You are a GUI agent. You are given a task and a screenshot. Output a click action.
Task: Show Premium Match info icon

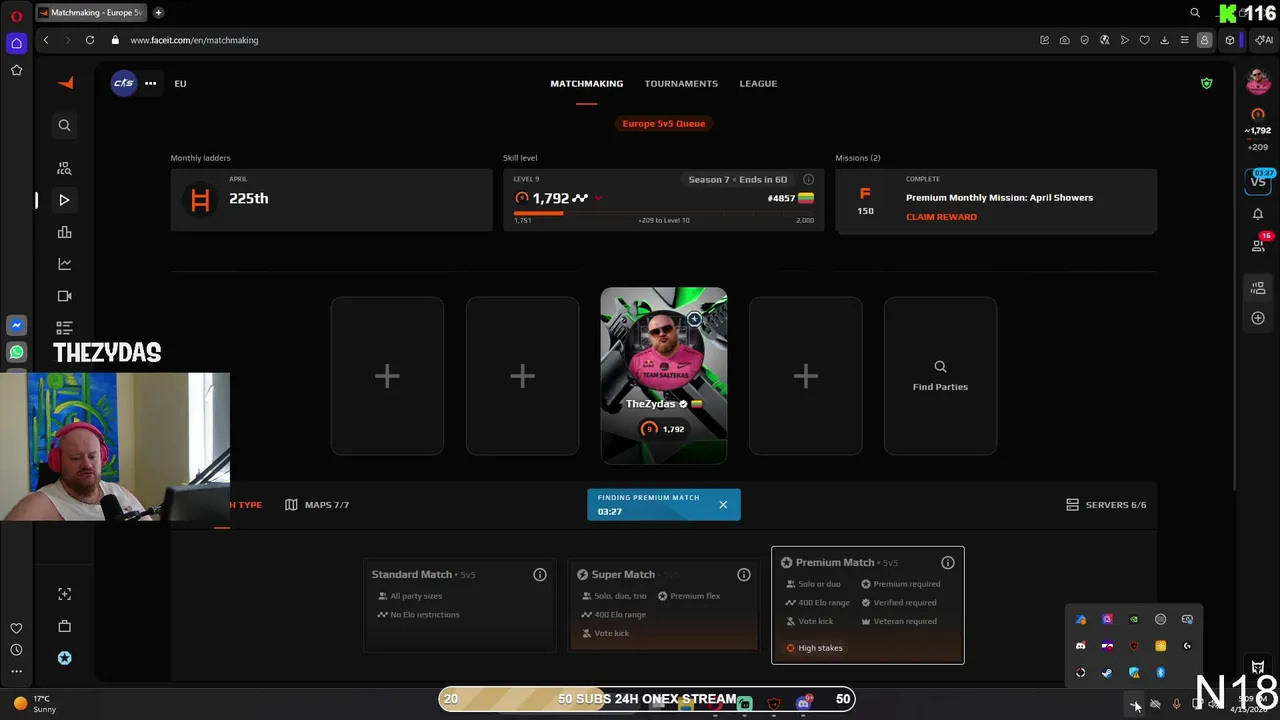(948, 563)
